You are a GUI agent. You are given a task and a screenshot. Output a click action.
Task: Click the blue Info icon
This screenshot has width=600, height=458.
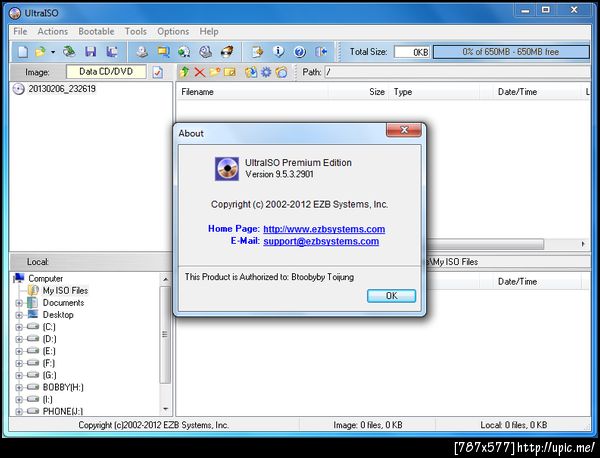(279, 52)
